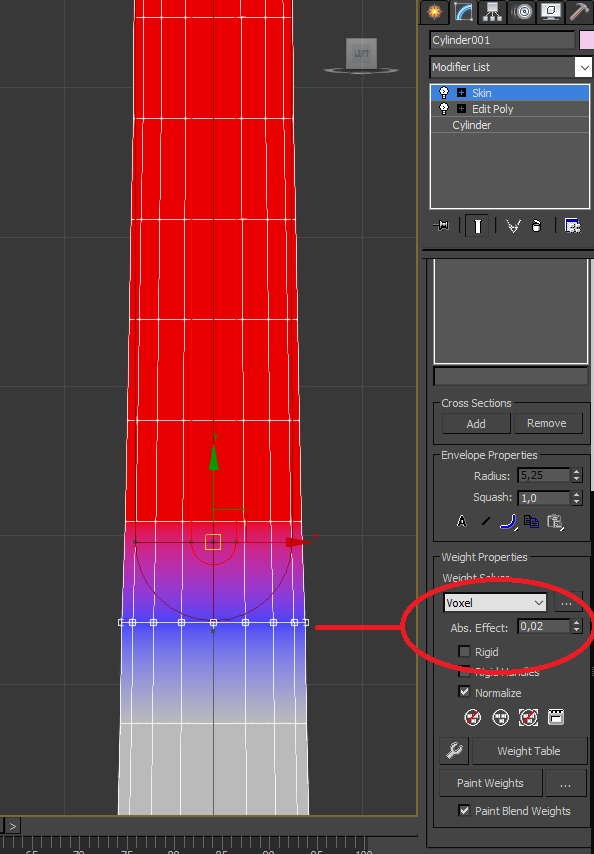
Task: Click the Make Unique icon
Action: coord(513,225)
